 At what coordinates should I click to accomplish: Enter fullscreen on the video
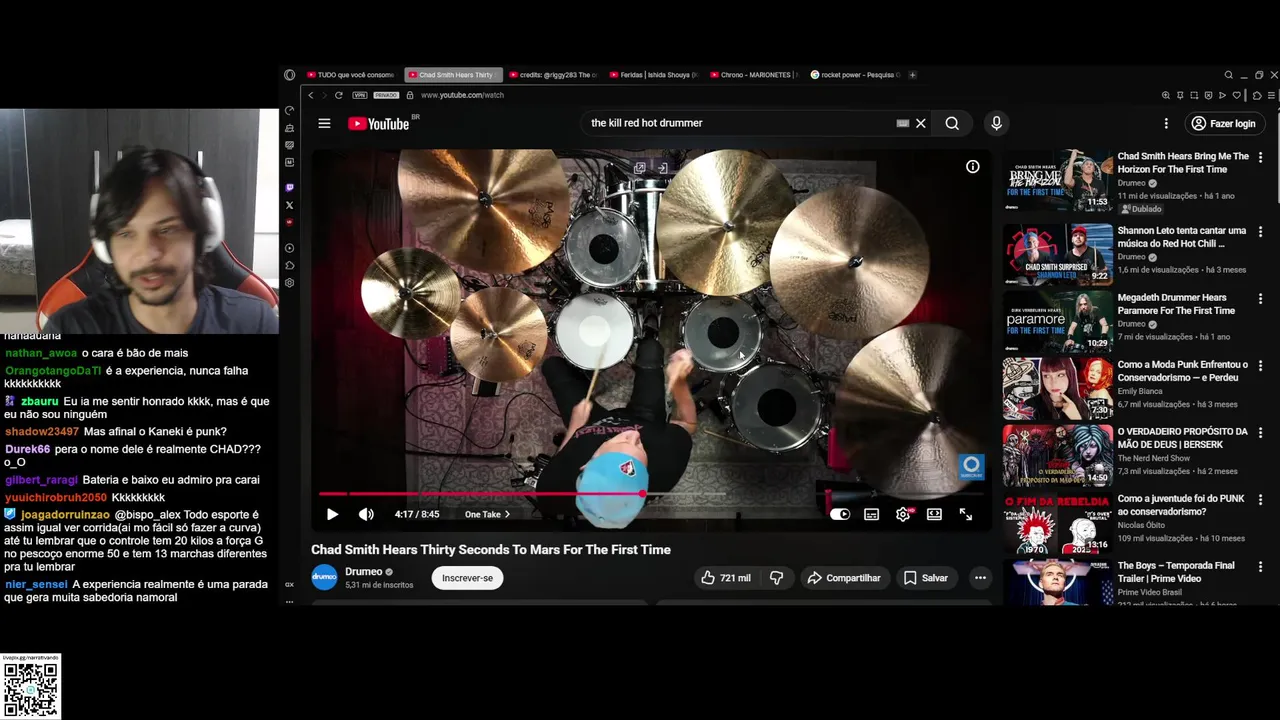point(966,514)
